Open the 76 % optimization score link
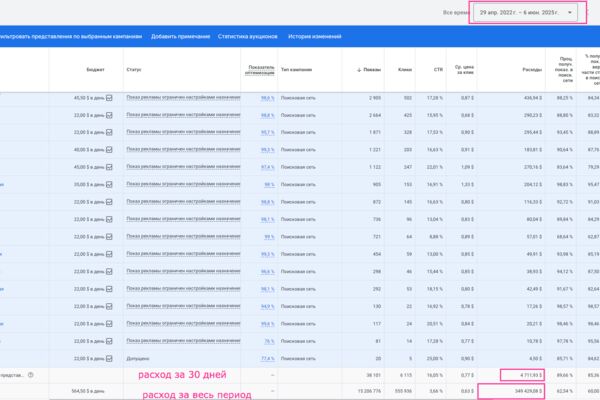The height and width of the screenshot is (400, 600). tap(269, 341)
